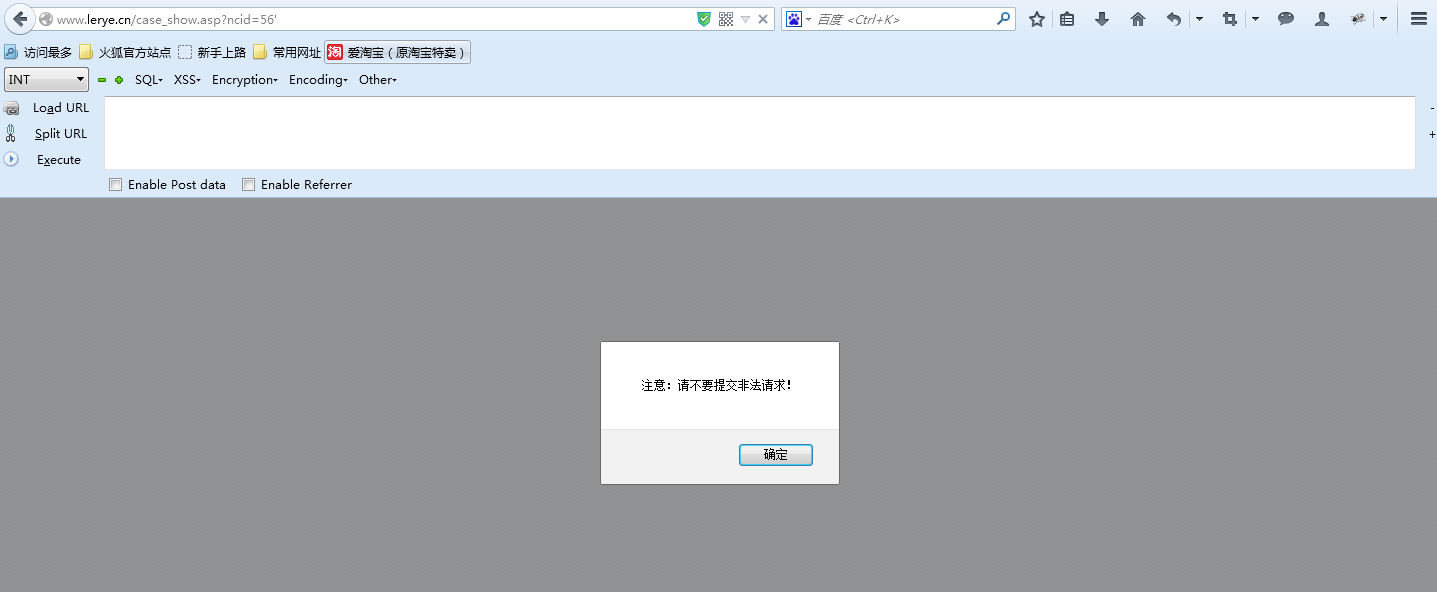This screenshot has height=592, width=1437.
Task: Expand the dropdown next to the crop icon
Action: pyautogui.click(x=1255, y=19)
